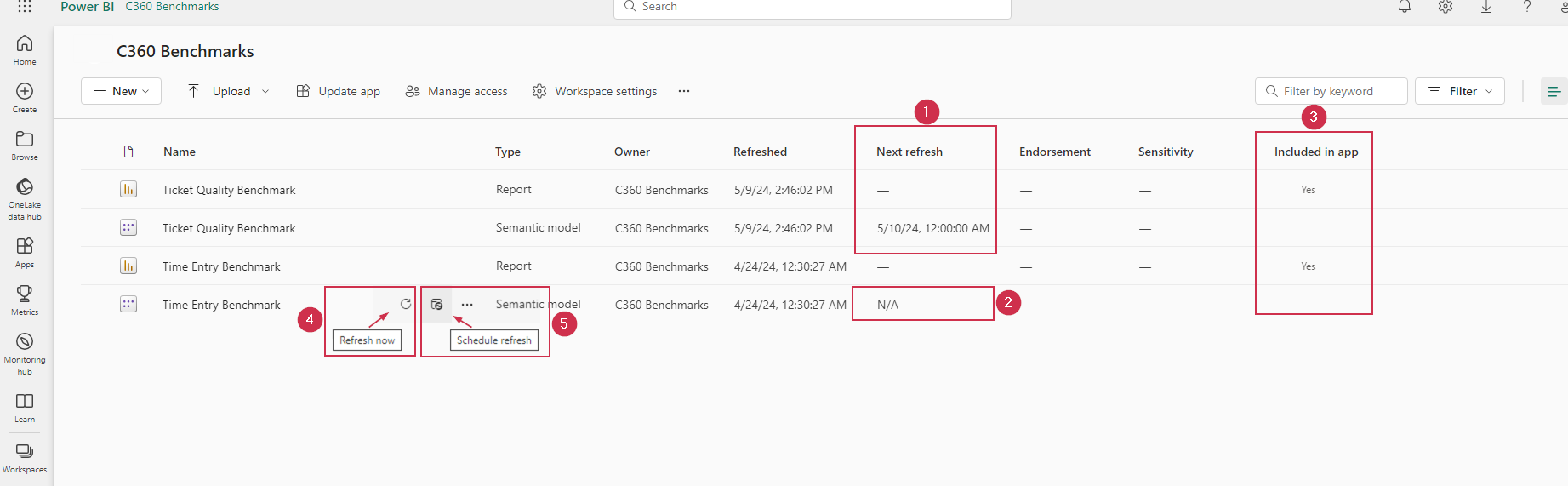Click the Refresh now icon
The width and height of the screenshot is (1568, 486).
(x=406, y=304)
